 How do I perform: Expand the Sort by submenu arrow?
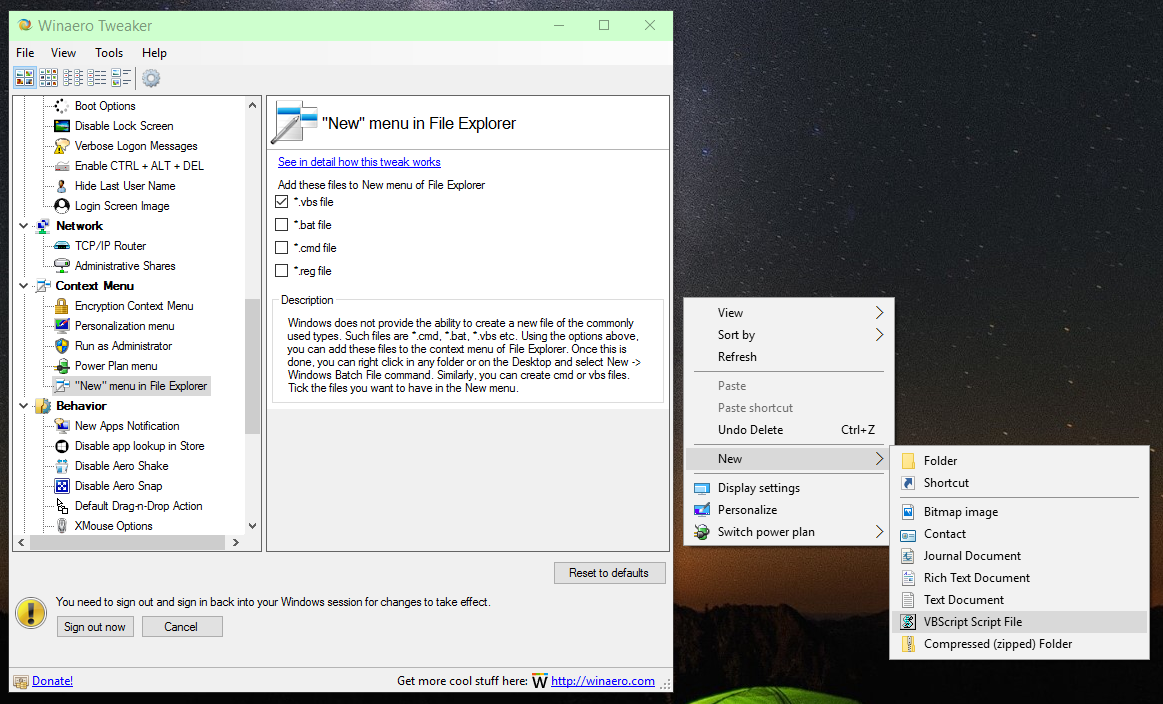879,335
